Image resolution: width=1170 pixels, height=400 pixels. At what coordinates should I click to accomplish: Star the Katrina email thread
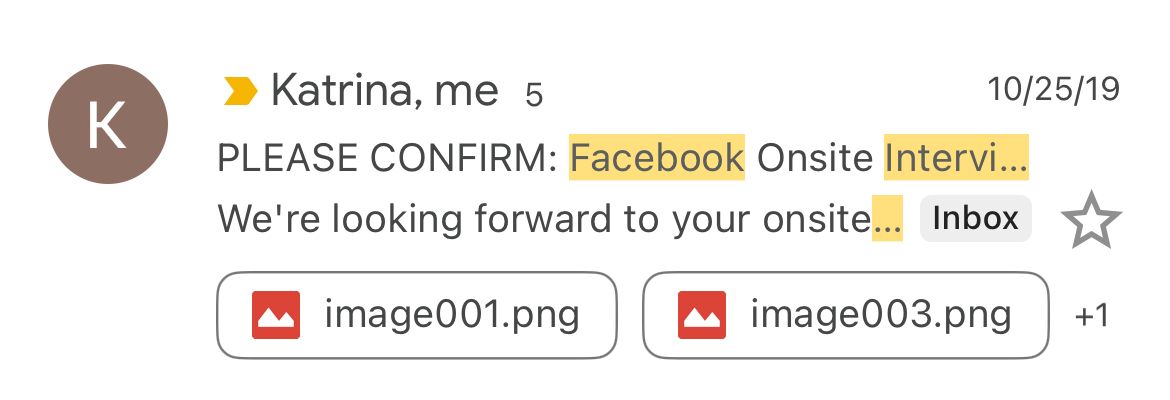coord(1091,222)
